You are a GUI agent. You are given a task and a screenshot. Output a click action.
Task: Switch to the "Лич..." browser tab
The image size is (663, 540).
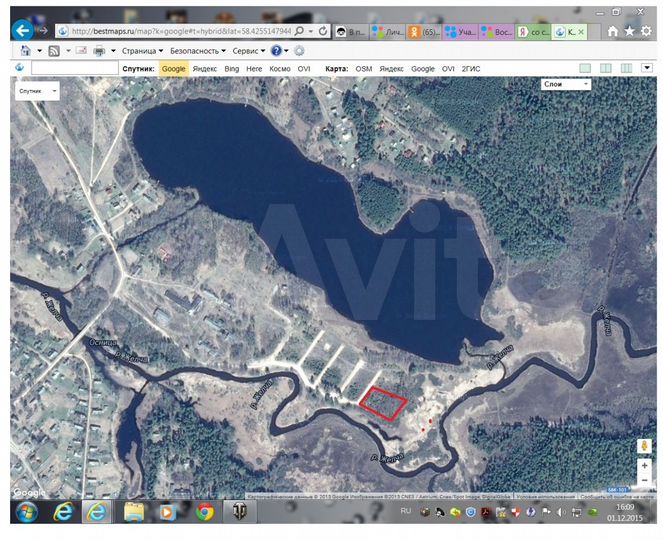point(387,32)
